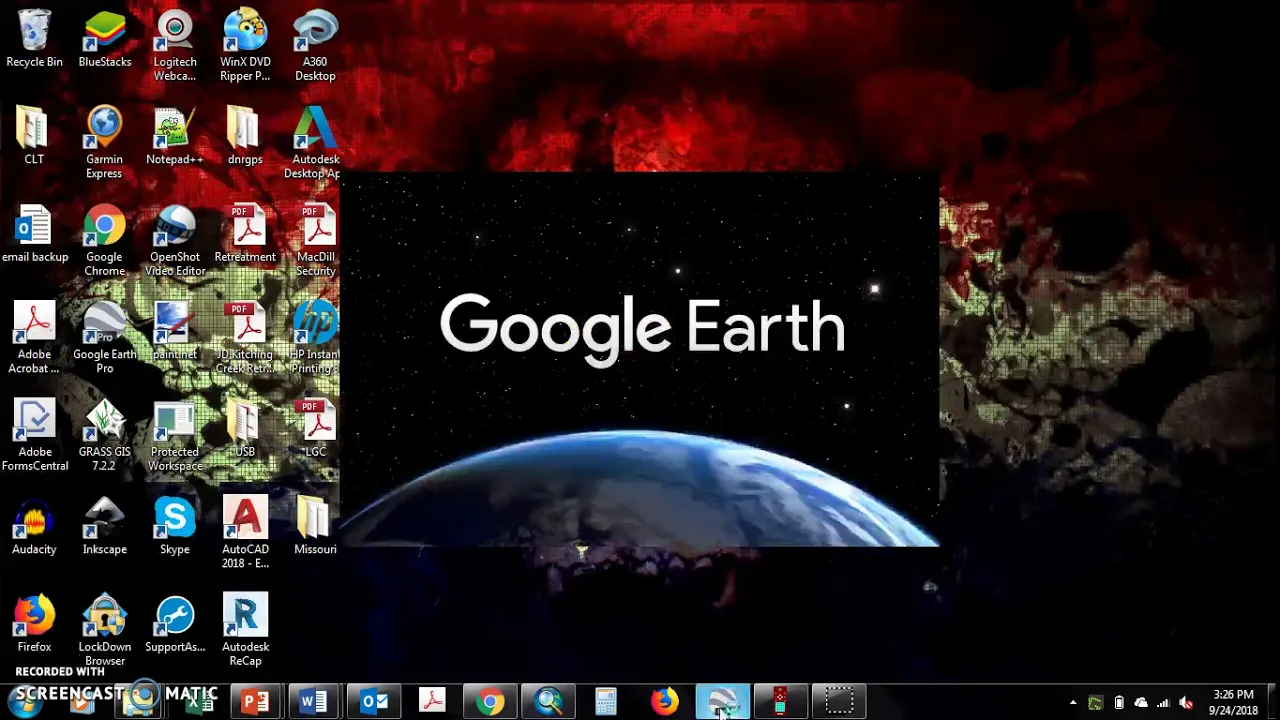Launch paint.net from the desktop

point(175,332)
